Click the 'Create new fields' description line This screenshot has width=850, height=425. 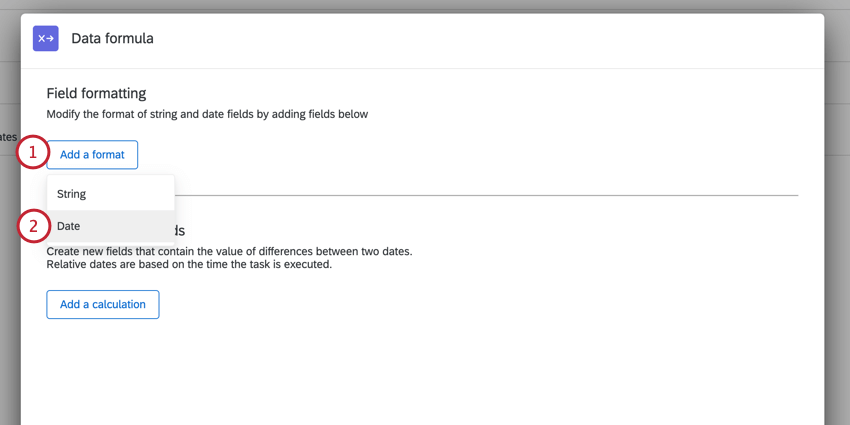coord(229,251)
